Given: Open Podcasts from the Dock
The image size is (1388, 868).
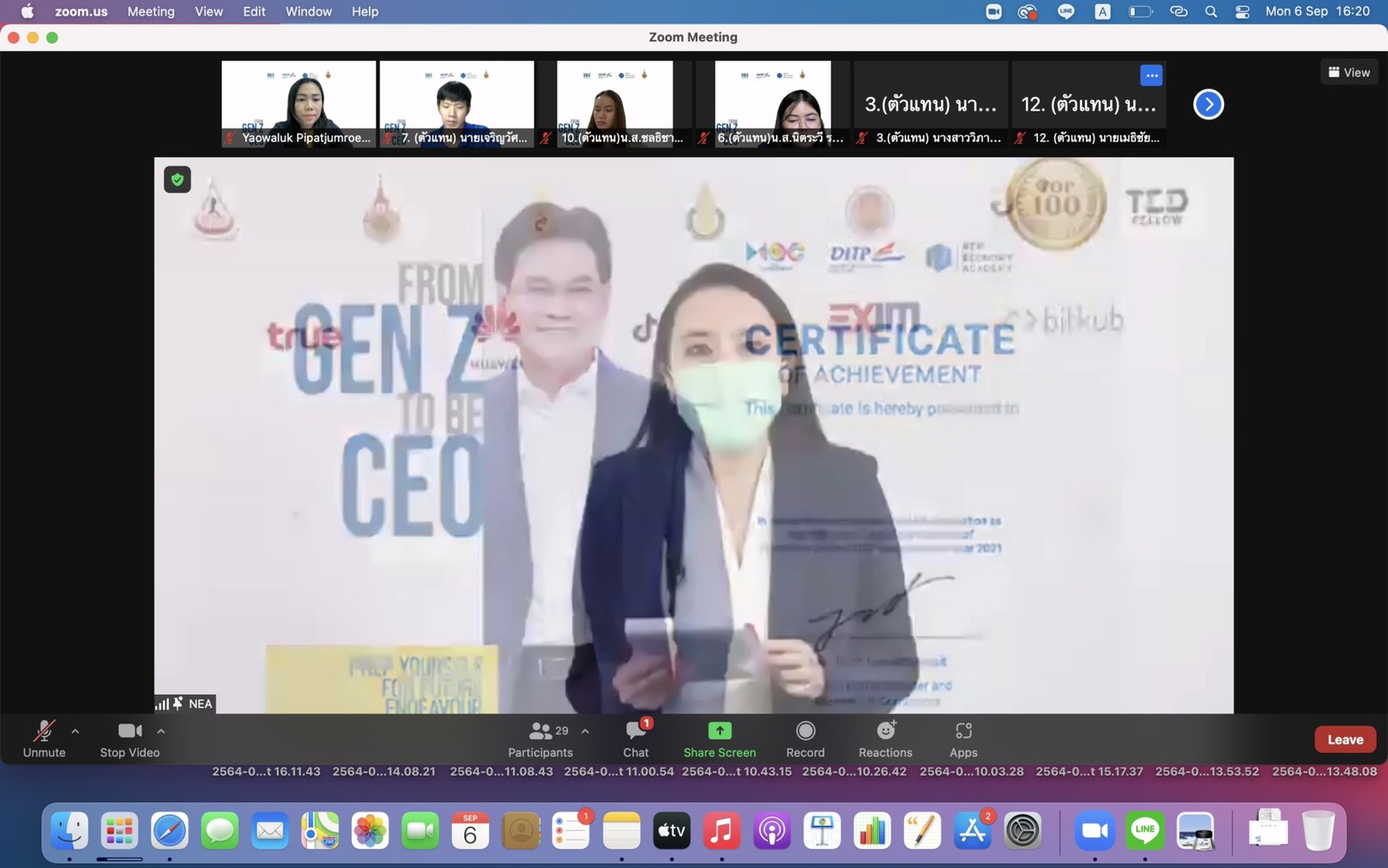Looking at the screenshot, I should (x=772, y=830).
